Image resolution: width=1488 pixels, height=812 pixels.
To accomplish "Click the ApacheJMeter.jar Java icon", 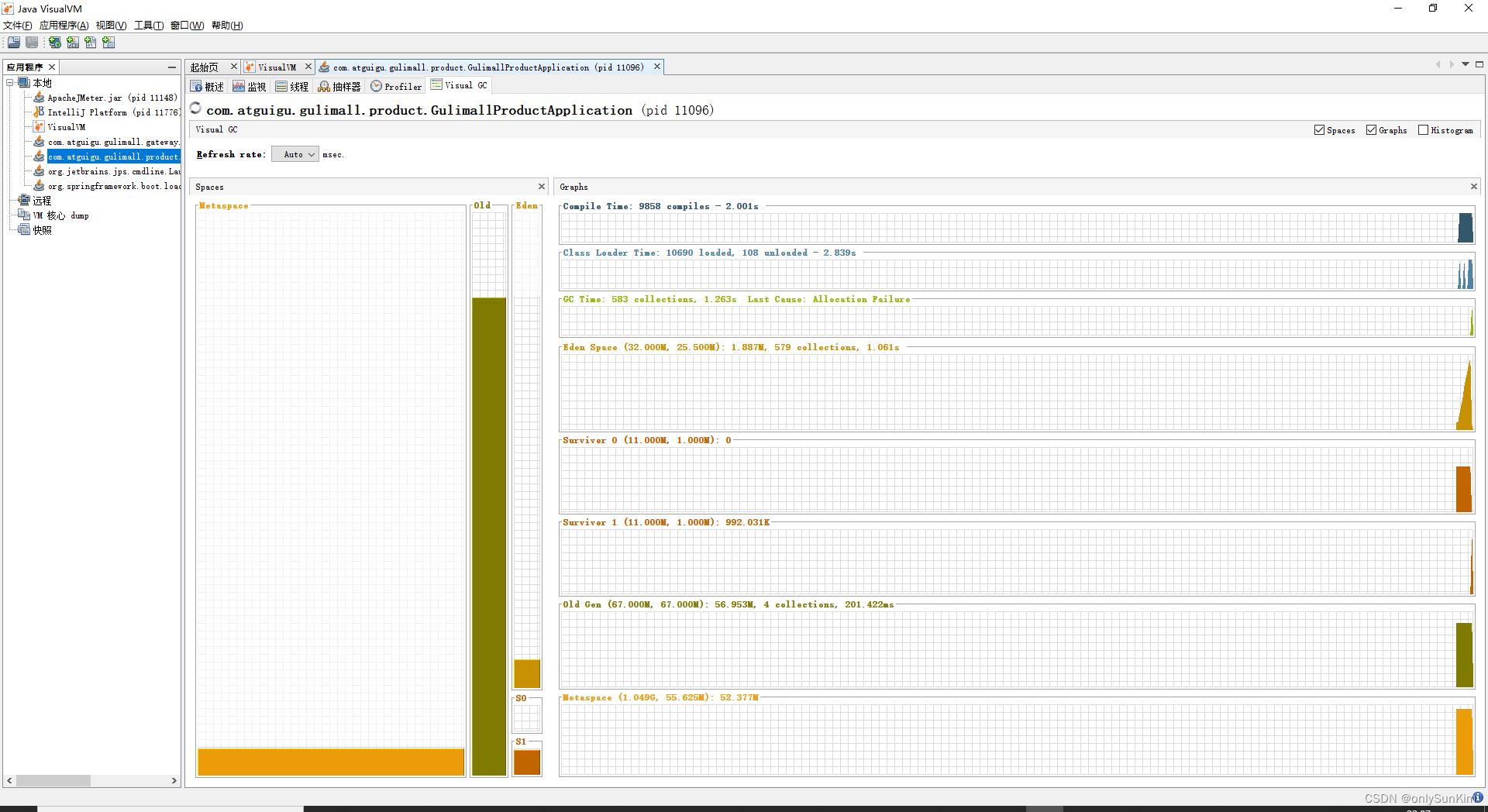I will point(39,98).
